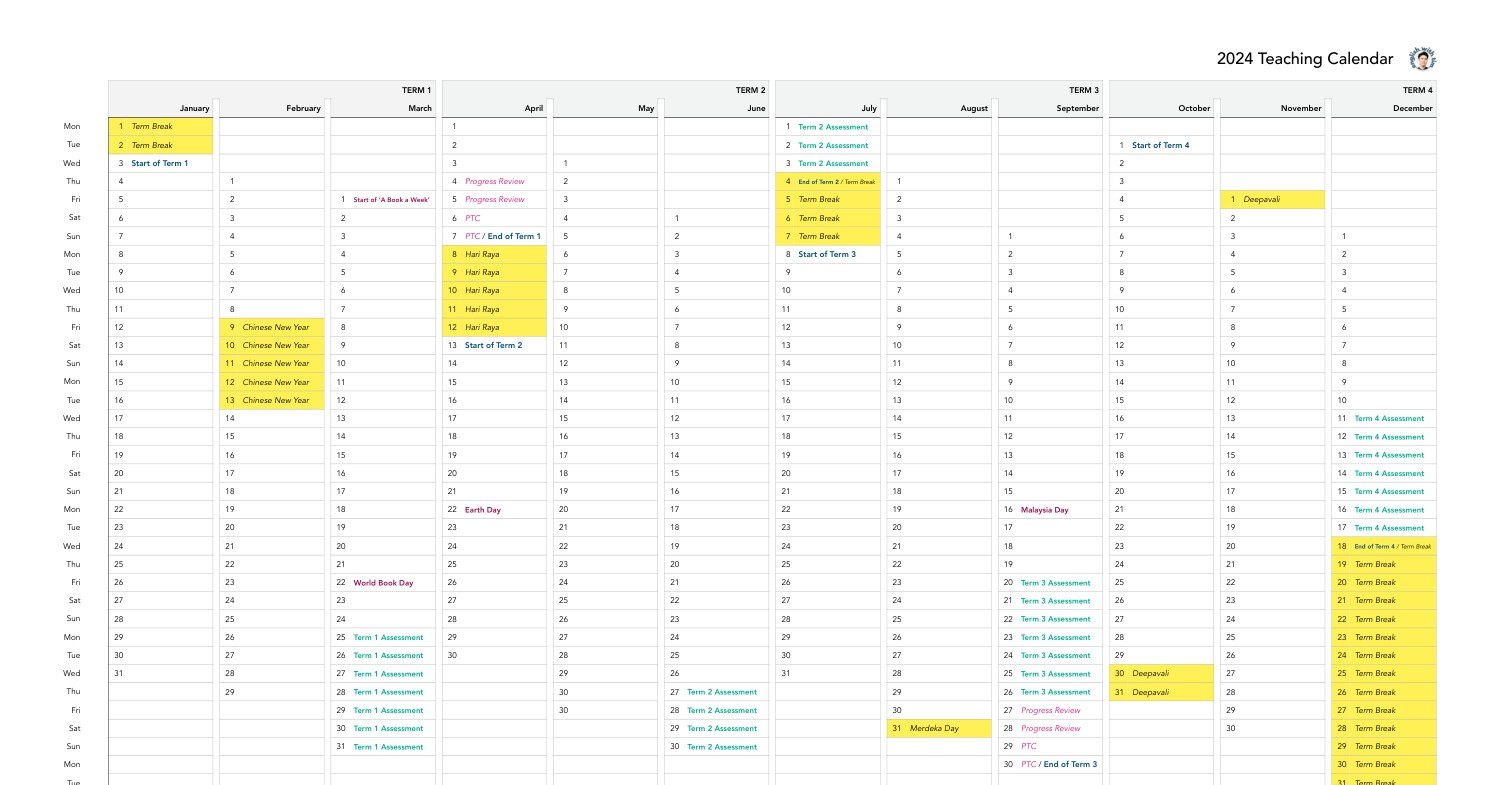1500x785 pixels.
Task: Click 'Start of Term 4' on October 1
Action: 1161,145
